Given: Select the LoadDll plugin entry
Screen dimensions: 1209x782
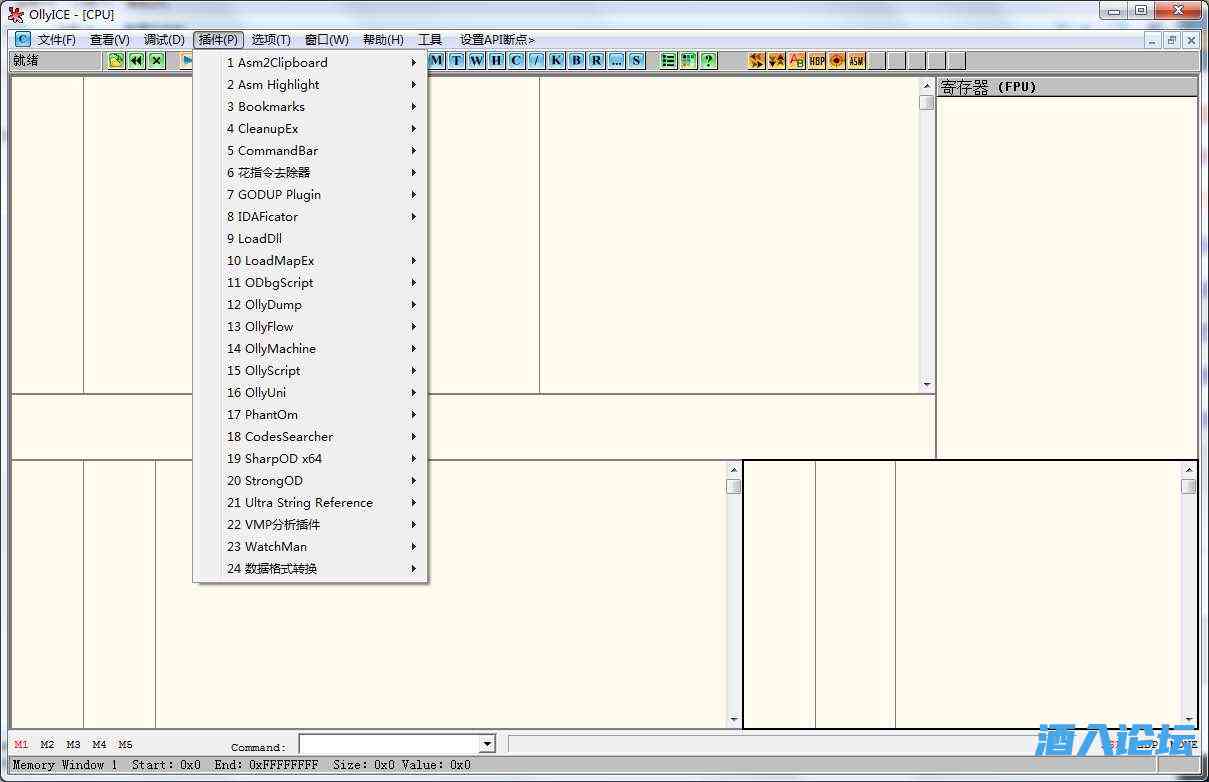Looking at the screenshot, I should click(x=260, y=239).
